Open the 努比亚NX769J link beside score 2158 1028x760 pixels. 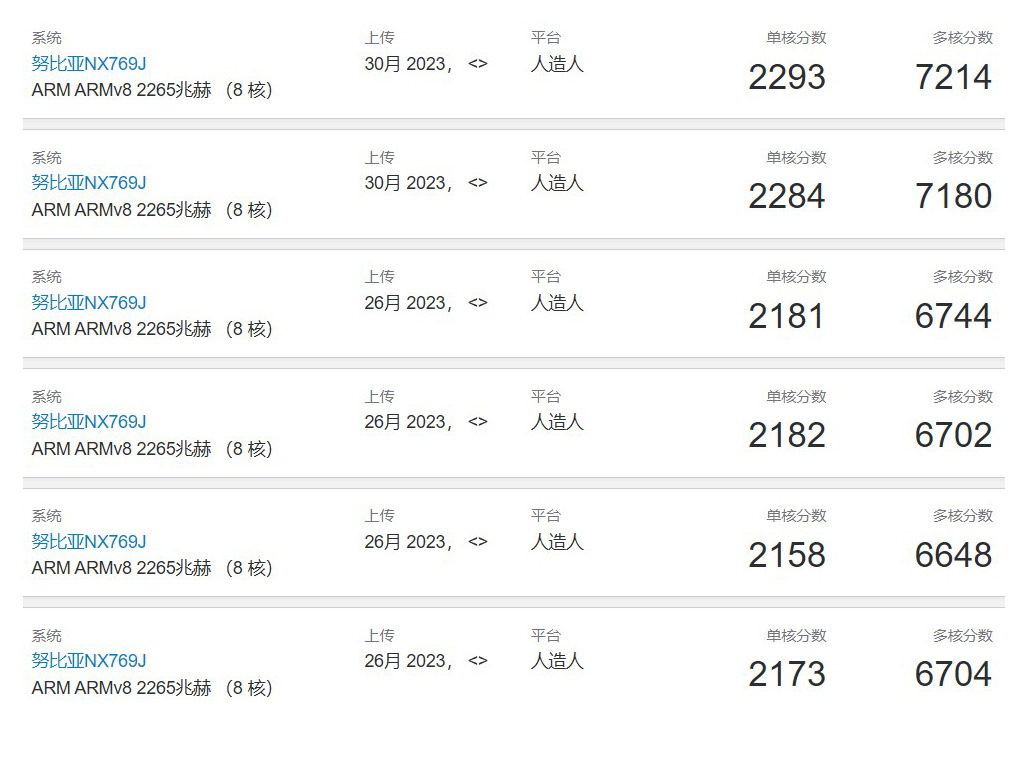(89, 541)
